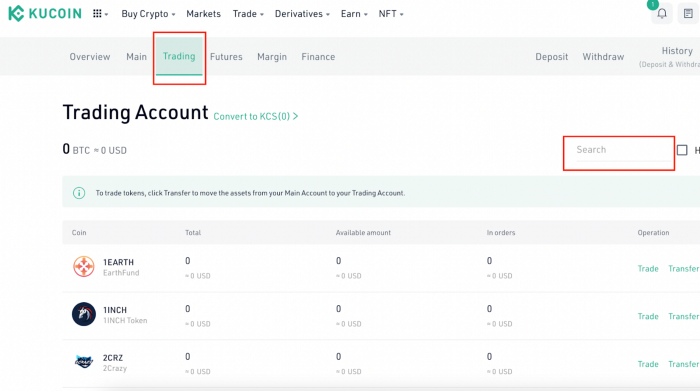Open the Deposit & Withdraw History

[x=670, y=57]
